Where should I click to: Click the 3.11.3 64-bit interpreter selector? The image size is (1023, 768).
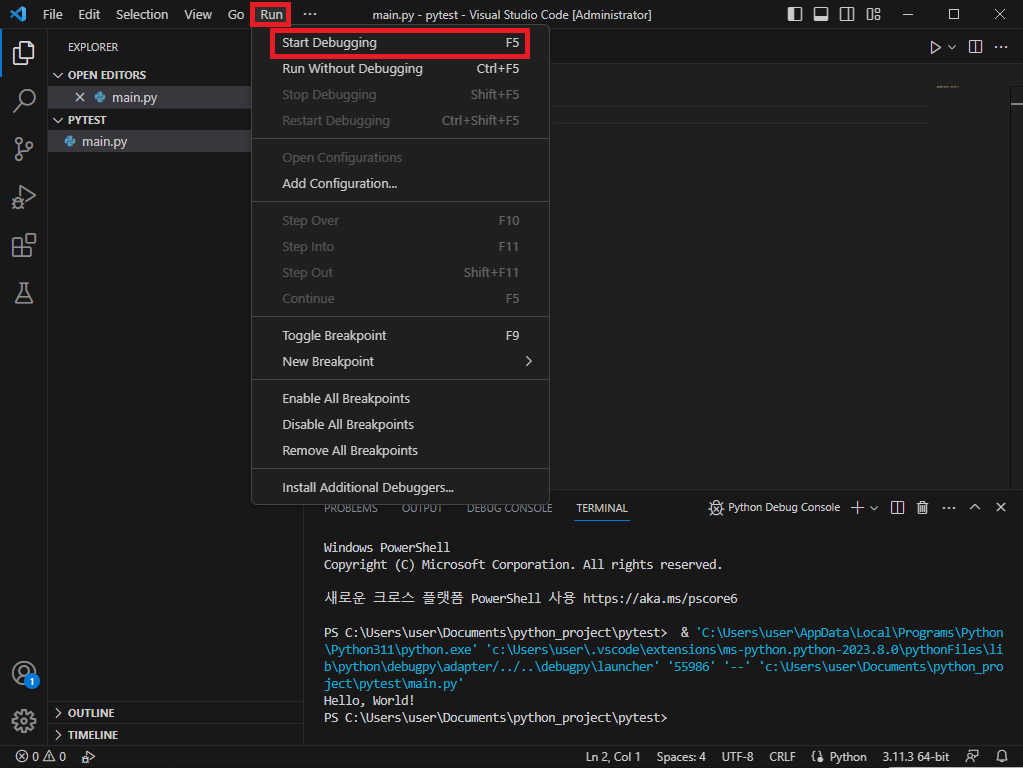[x=915, y=757]
